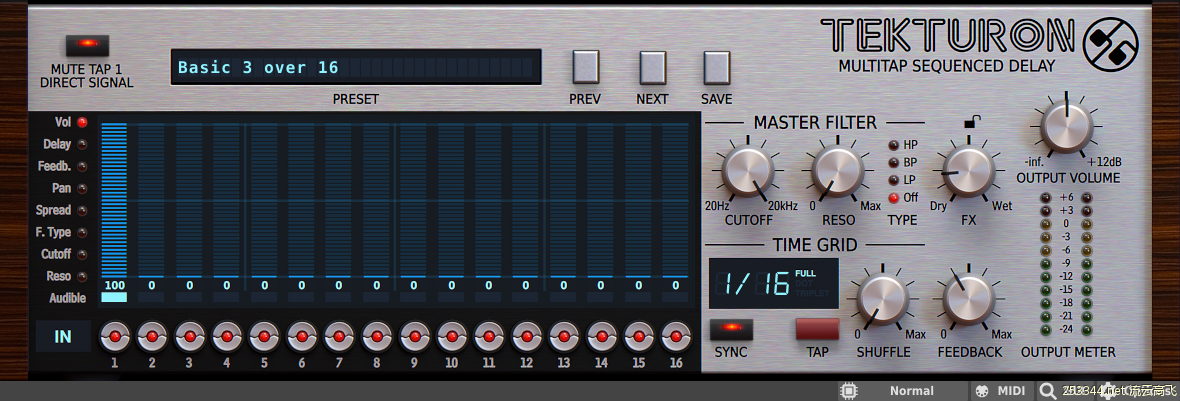Select the Pan parameter row LED
Viewport: 1180px width, 401px height.
click(x=82, y=188)
